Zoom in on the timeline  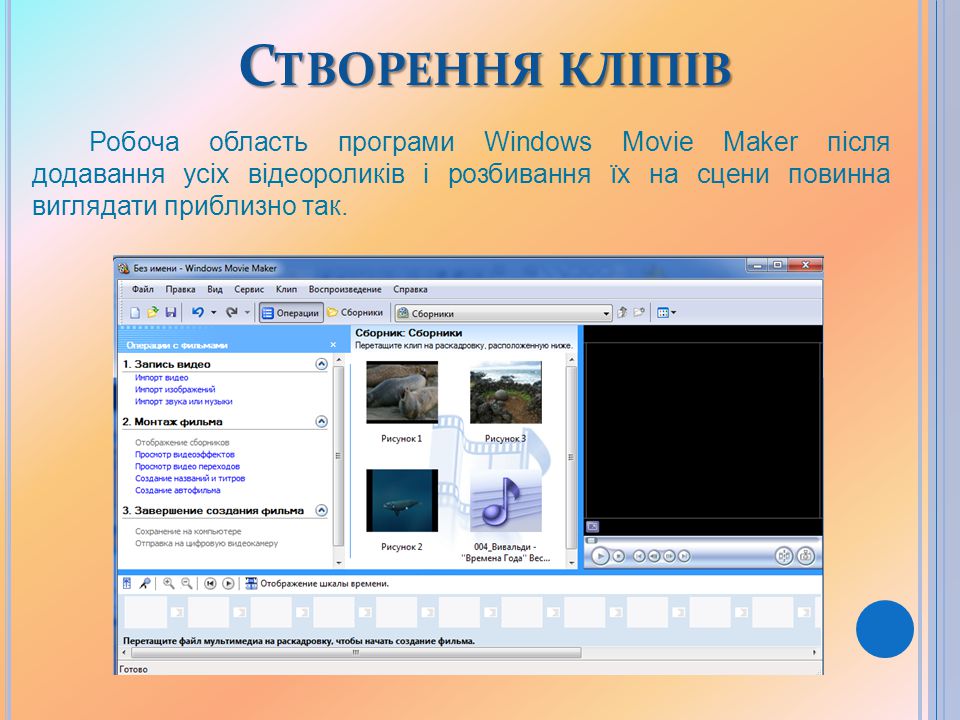coord(168,583)
